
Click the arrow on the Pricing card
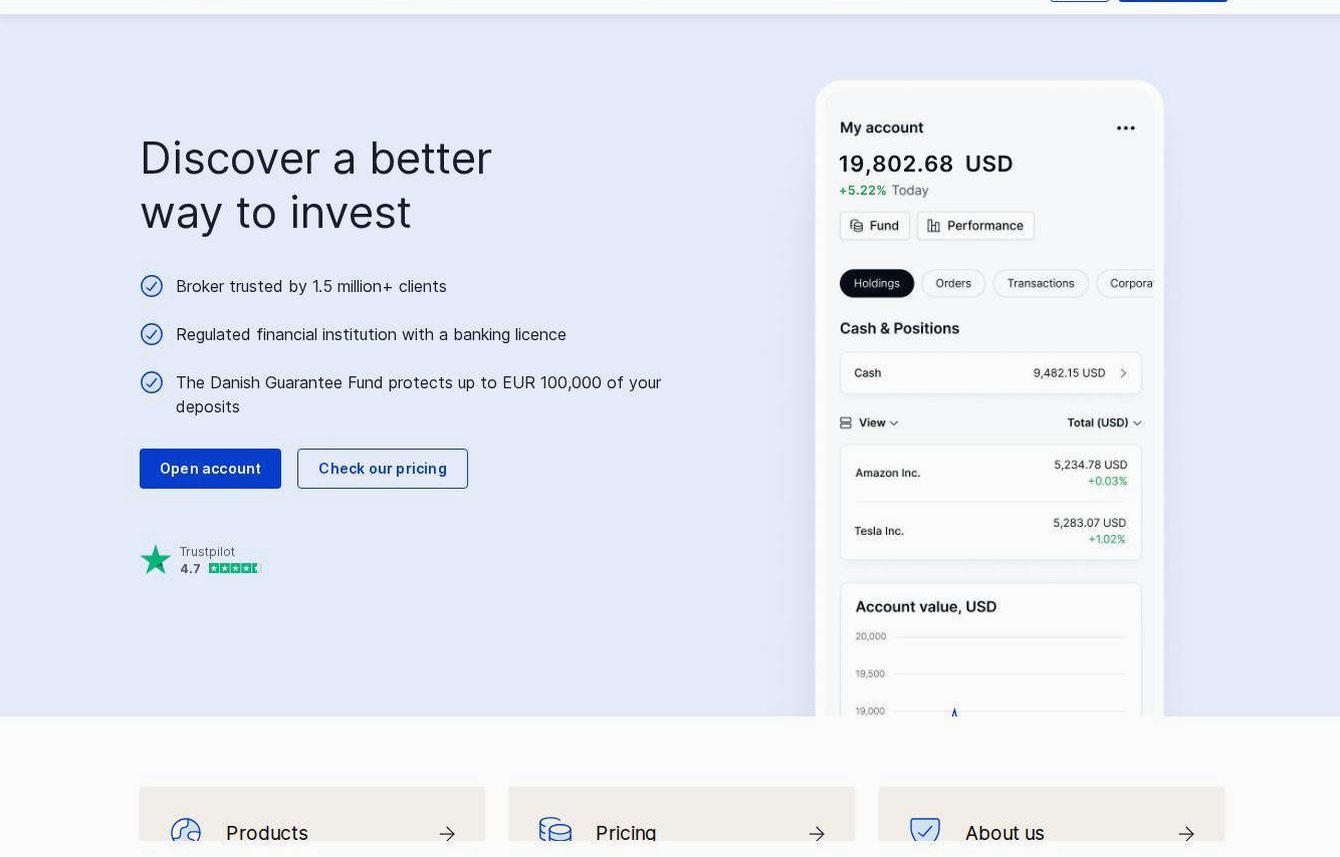pyautogui.click(x=817, y=834)
